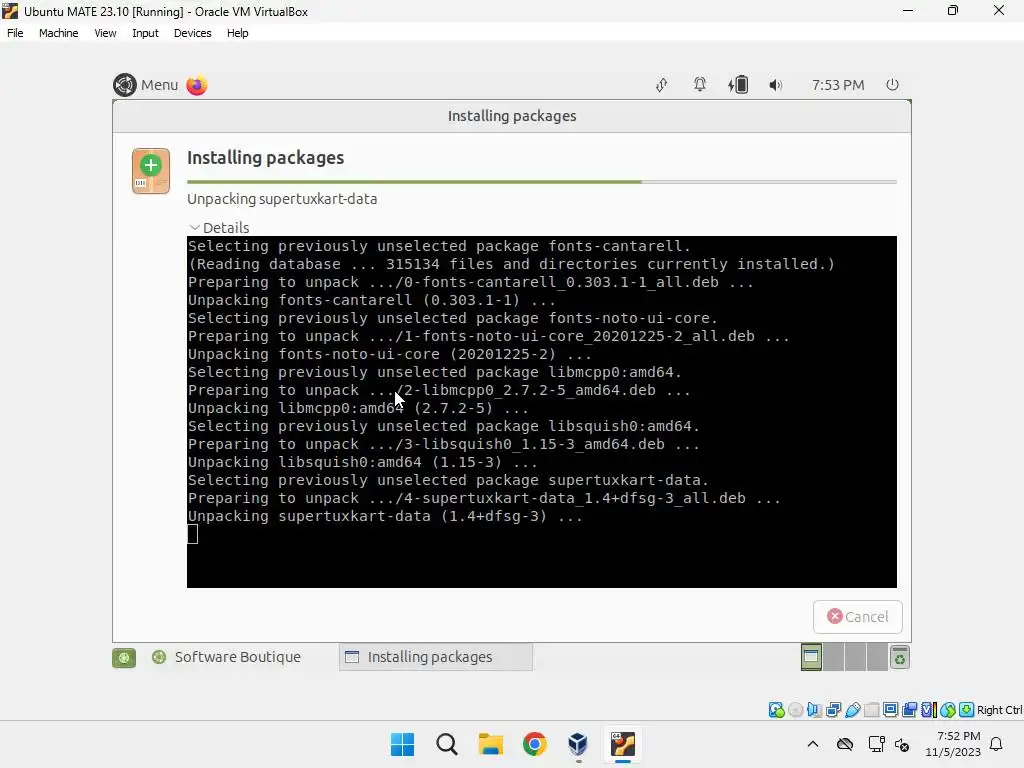Image resolution: width=1024 pixels, height=768 pixels.
Task: Click the installation progress bar
Action: 541,182
